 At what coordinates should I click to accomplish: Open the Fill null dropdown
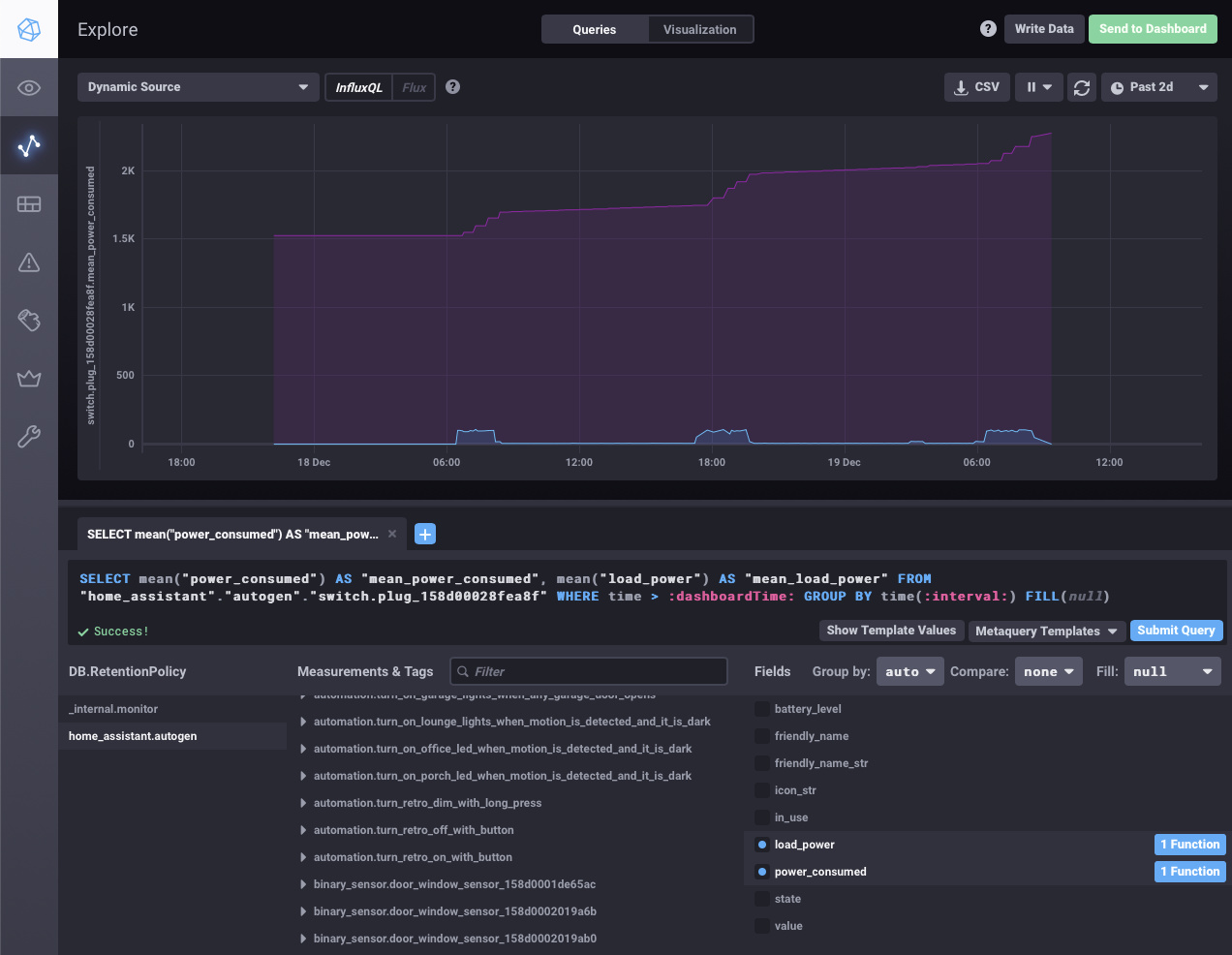[x=1173, y=671]
